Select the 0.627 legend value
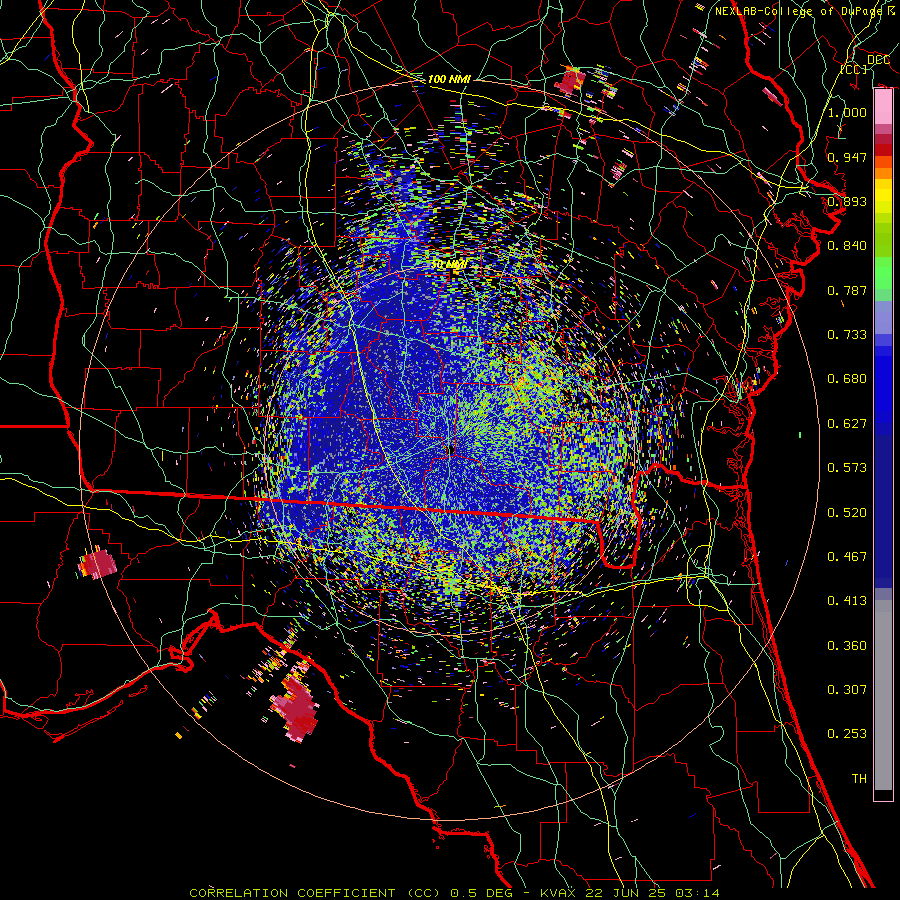The image size is (900, 900). pos(847,424)
